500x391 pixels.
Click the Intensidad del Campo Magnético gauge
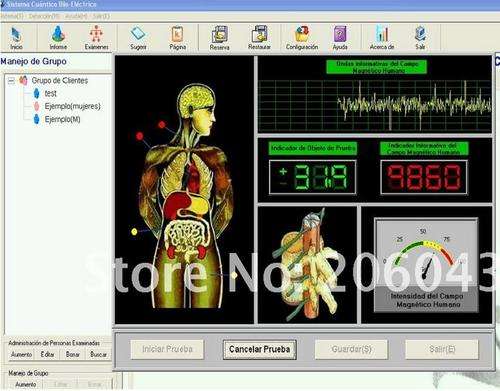point(426,265)
